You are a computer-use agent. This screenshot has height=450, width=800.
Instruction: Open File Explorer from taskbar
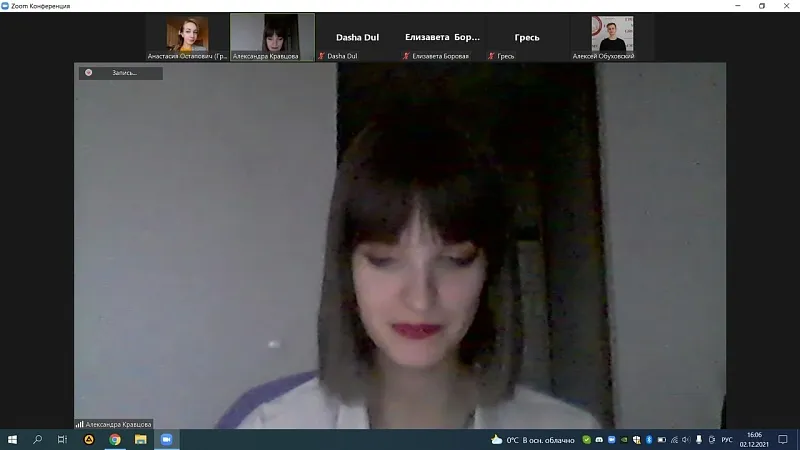click(x=141, y=439)
